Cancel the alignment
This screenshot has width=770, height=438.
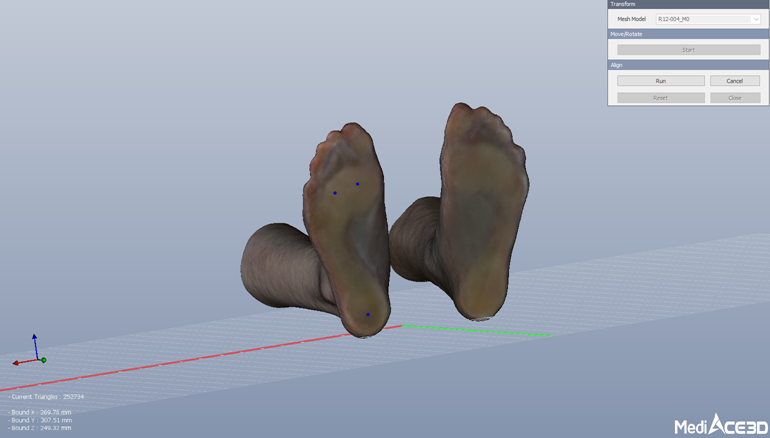tap(735, 81)
